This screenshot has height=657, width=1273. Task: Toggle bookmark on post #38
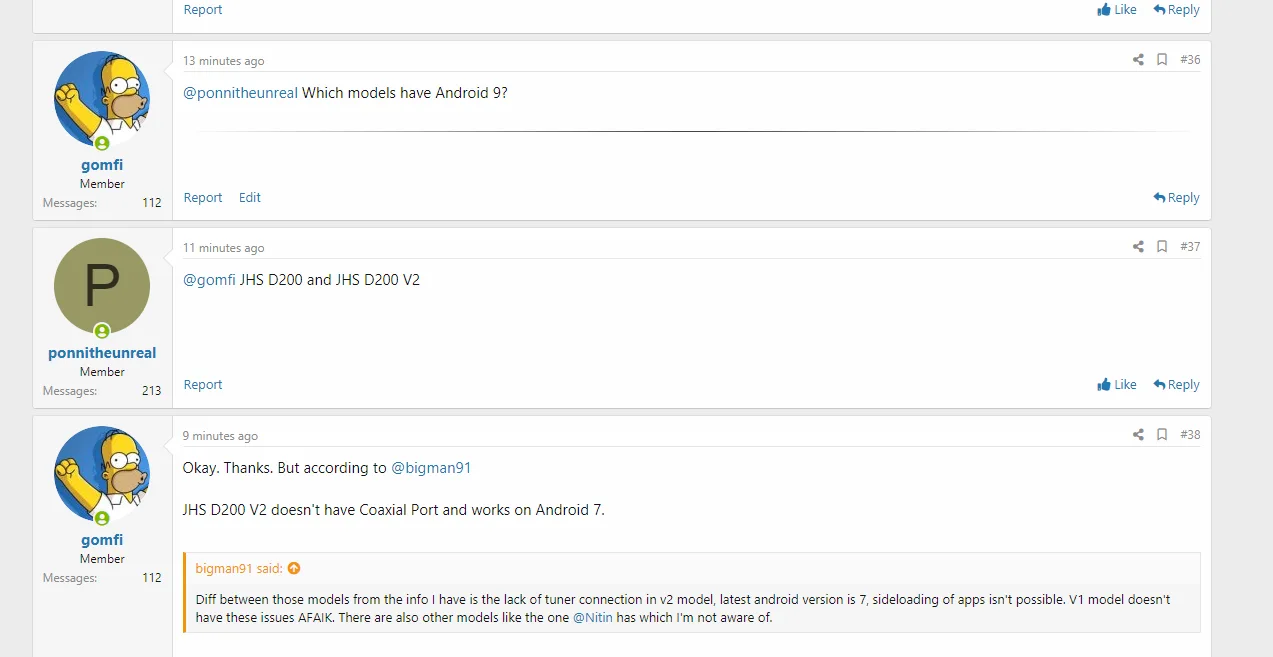pyautogui.click(x=1162, y=435)
